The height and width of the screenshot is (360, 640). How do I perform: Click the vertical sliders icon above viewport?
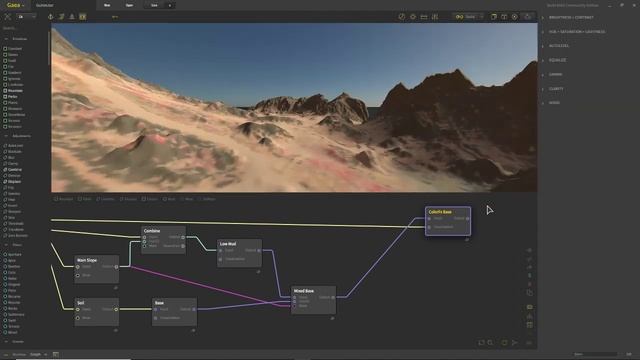[x=435, y=17]
